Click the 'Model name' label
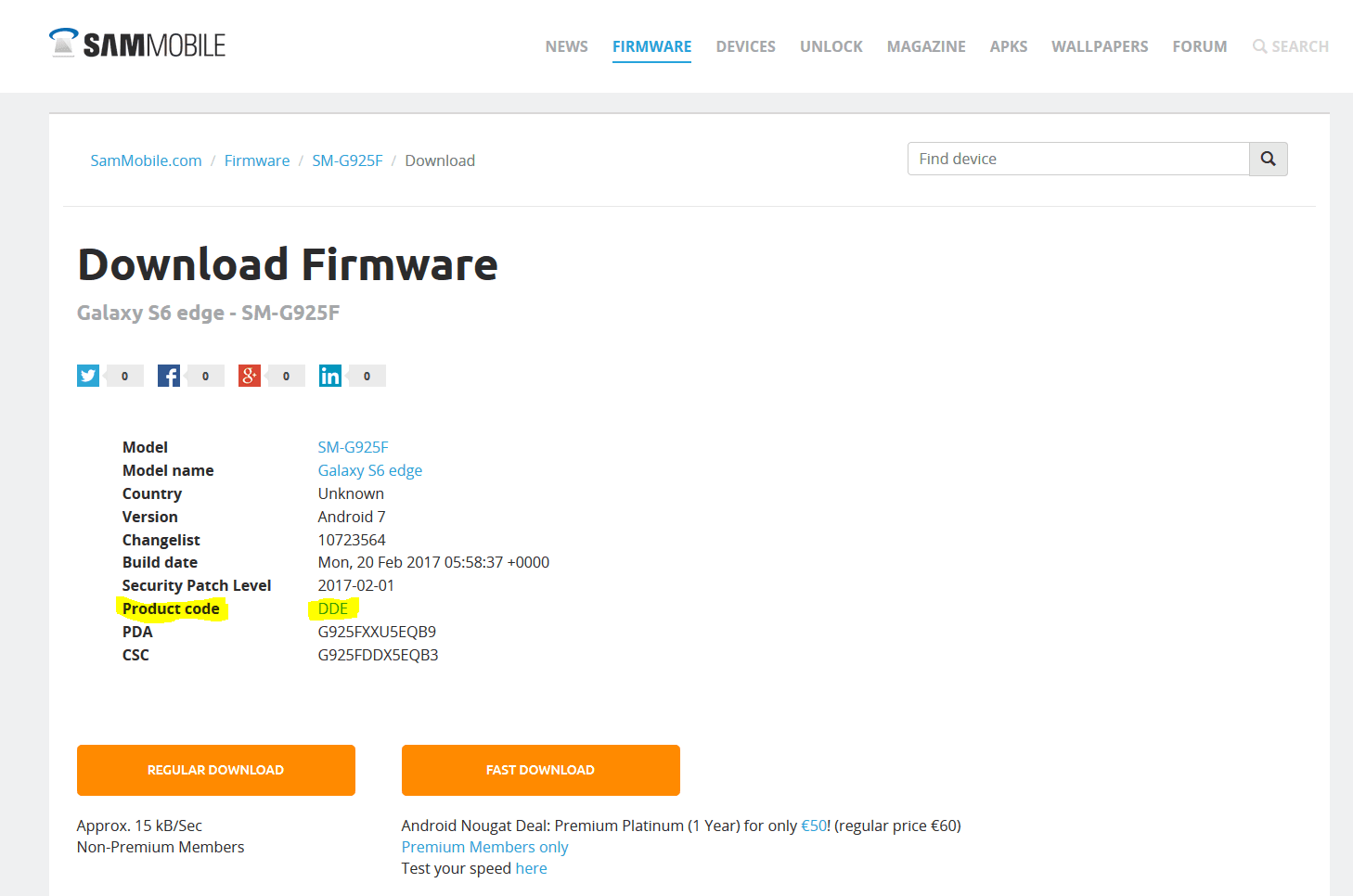 coord(168,470)
